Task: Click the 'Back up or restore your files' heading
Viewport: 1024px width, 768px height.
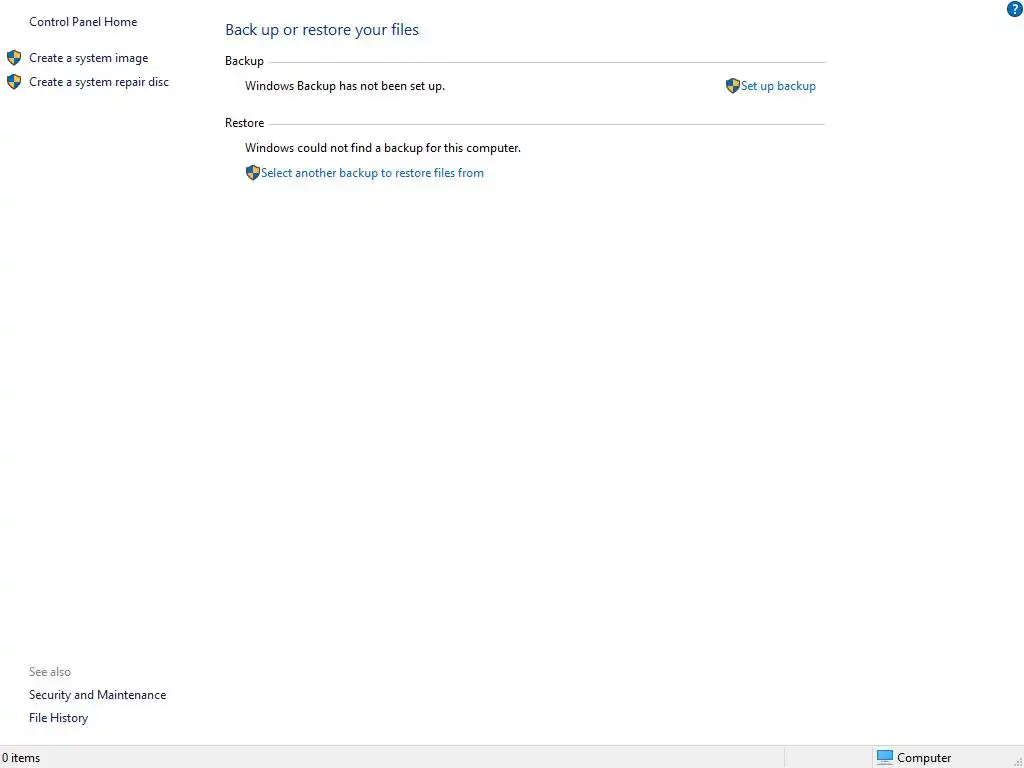Action: 322,29
